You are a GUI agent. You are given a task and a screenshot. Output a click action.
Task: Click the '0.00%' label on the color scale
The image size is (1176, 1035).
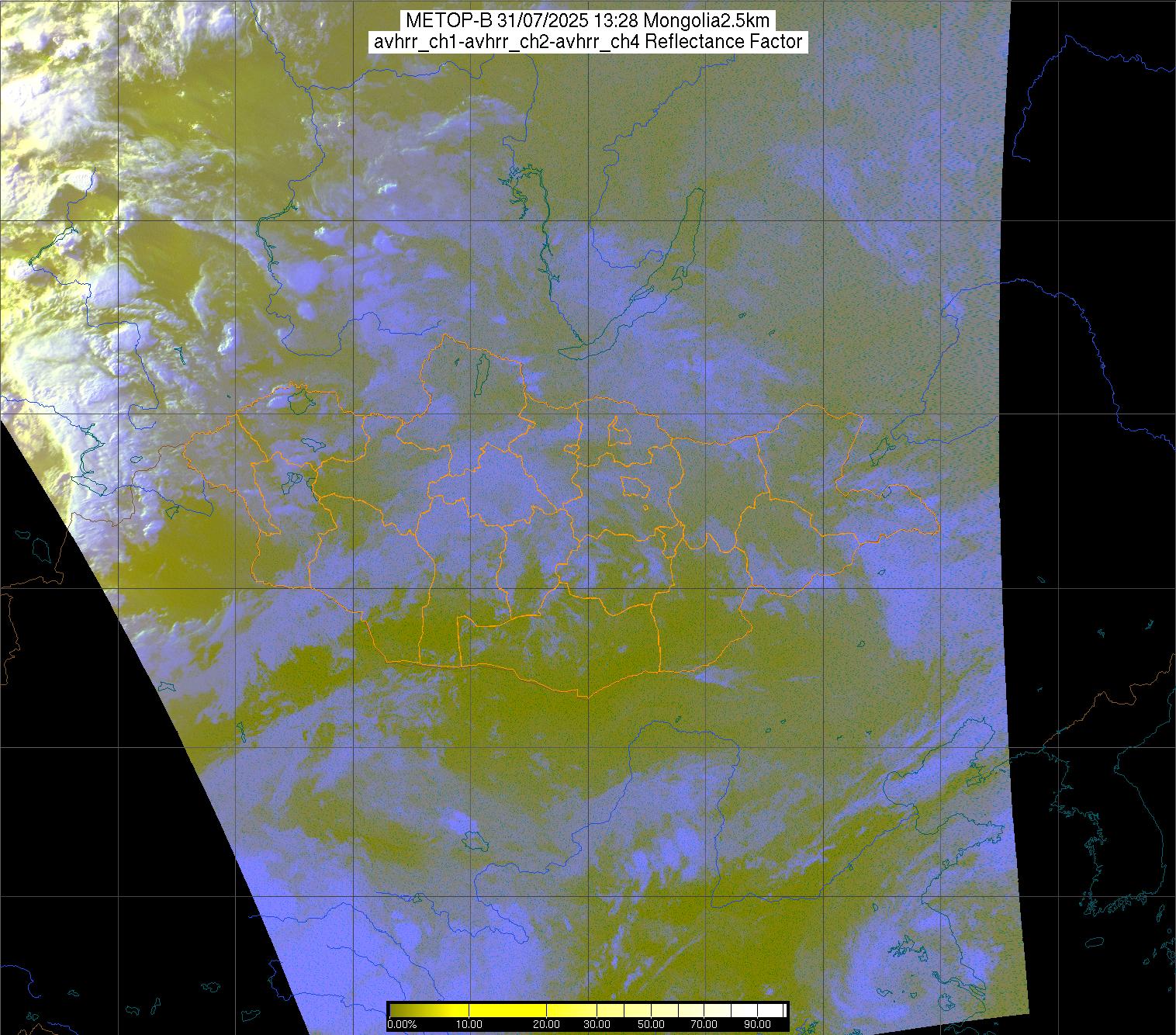pyautogui.click(x=402, y=1024)
